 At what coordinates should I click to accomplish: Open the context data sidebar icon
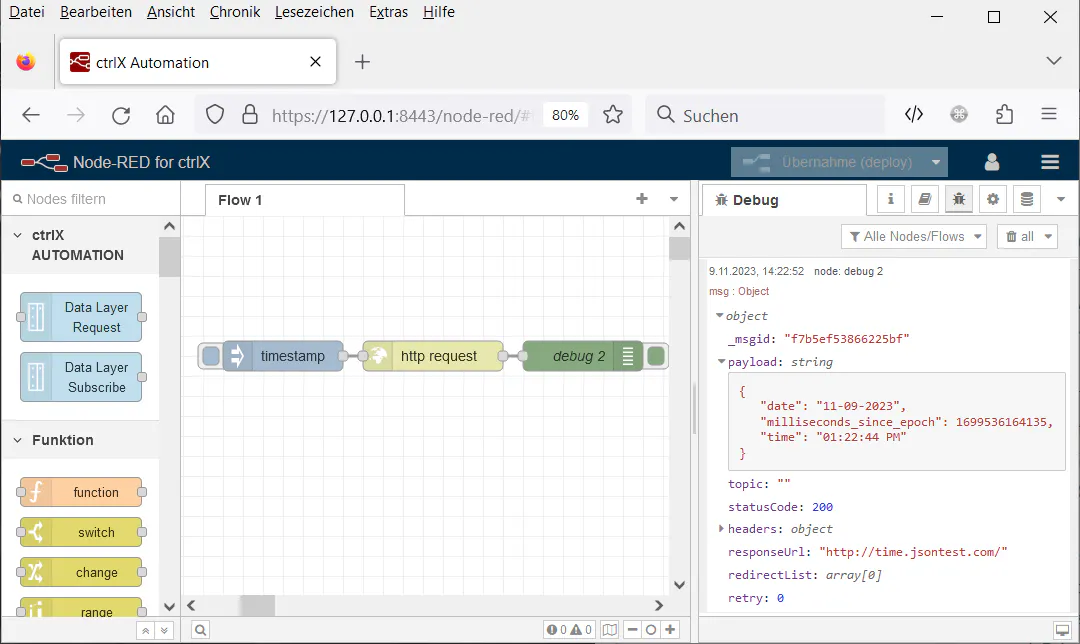pyautogui.click(x=1026, y=199)
